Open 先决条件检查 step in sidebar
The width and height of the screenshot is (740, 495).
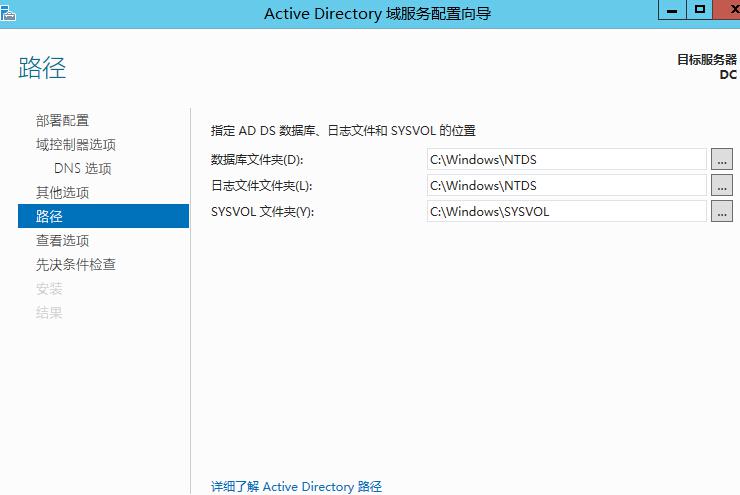coord(76,265)
